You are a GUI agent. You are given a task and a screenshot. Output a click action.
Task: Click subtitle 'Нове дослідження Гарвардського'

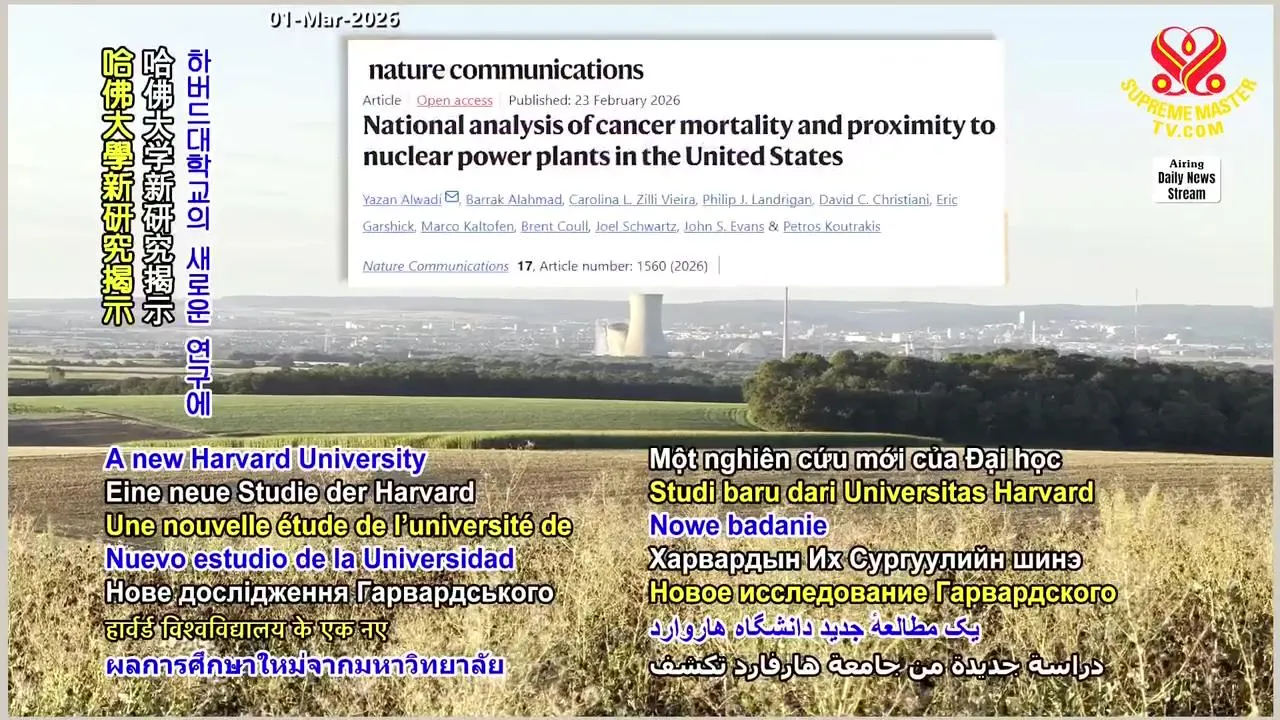click(329, 592)
